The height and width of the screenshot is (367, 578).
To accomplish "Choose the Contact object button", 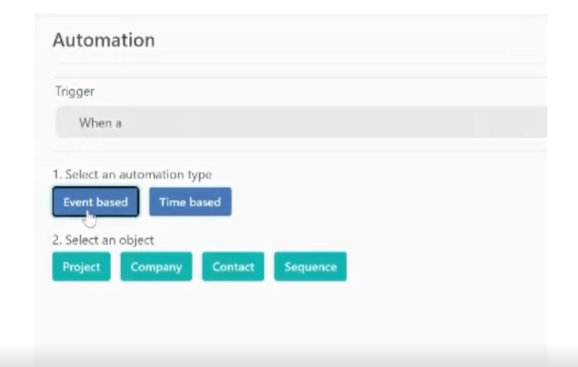I will [233, 266].
